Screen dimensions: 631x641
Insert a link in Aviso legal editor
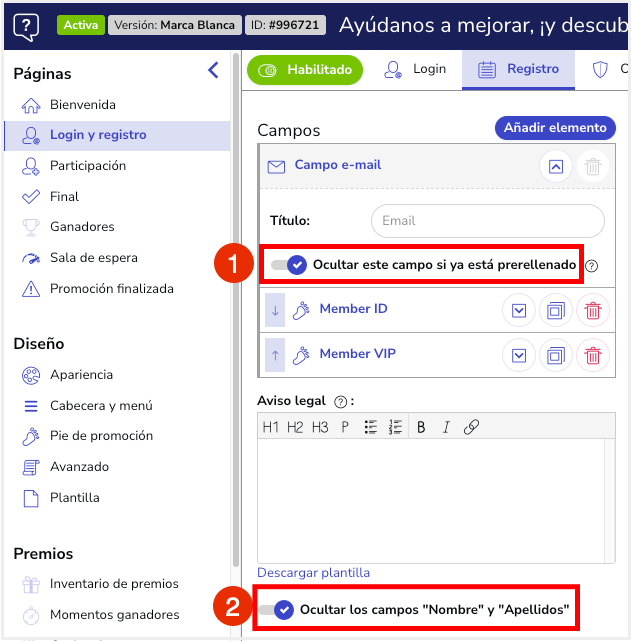[x=471, y=427]
